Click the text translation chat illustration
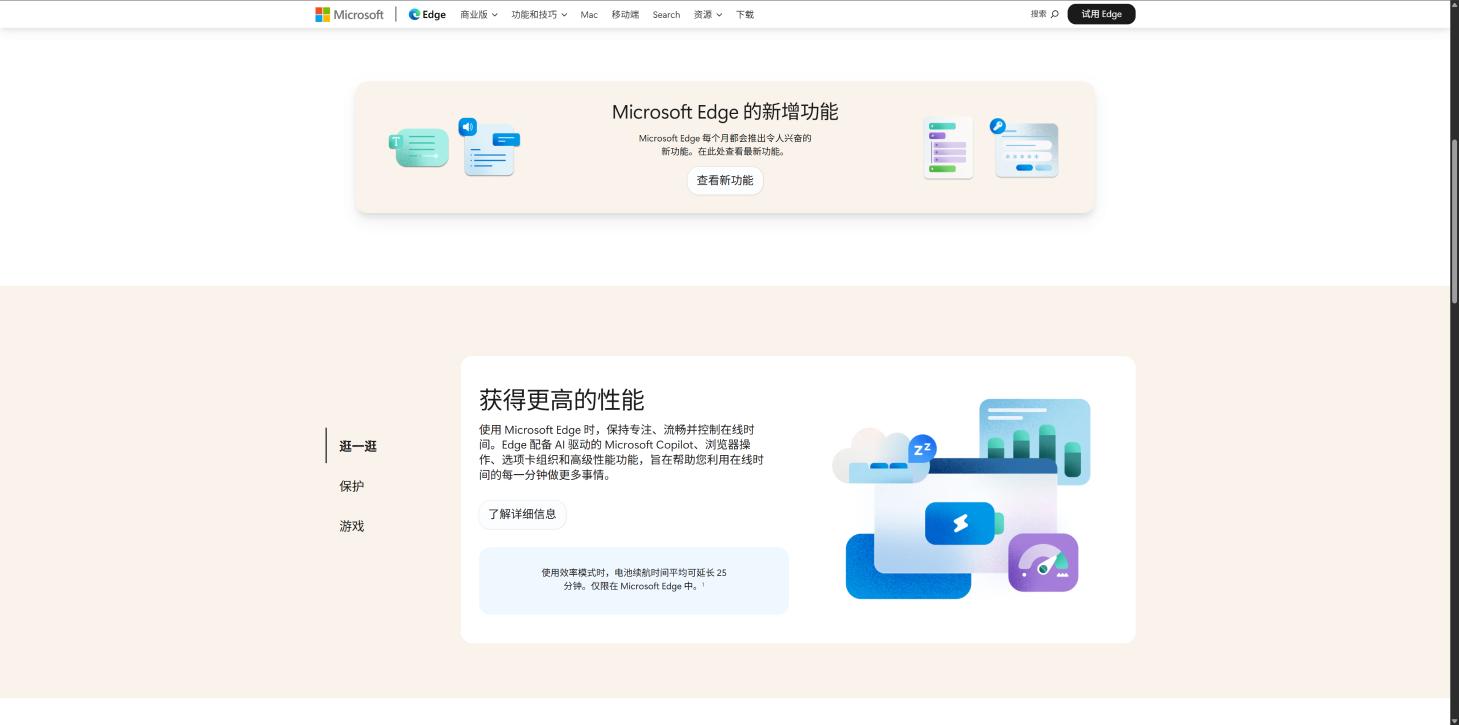 (419, 148)
